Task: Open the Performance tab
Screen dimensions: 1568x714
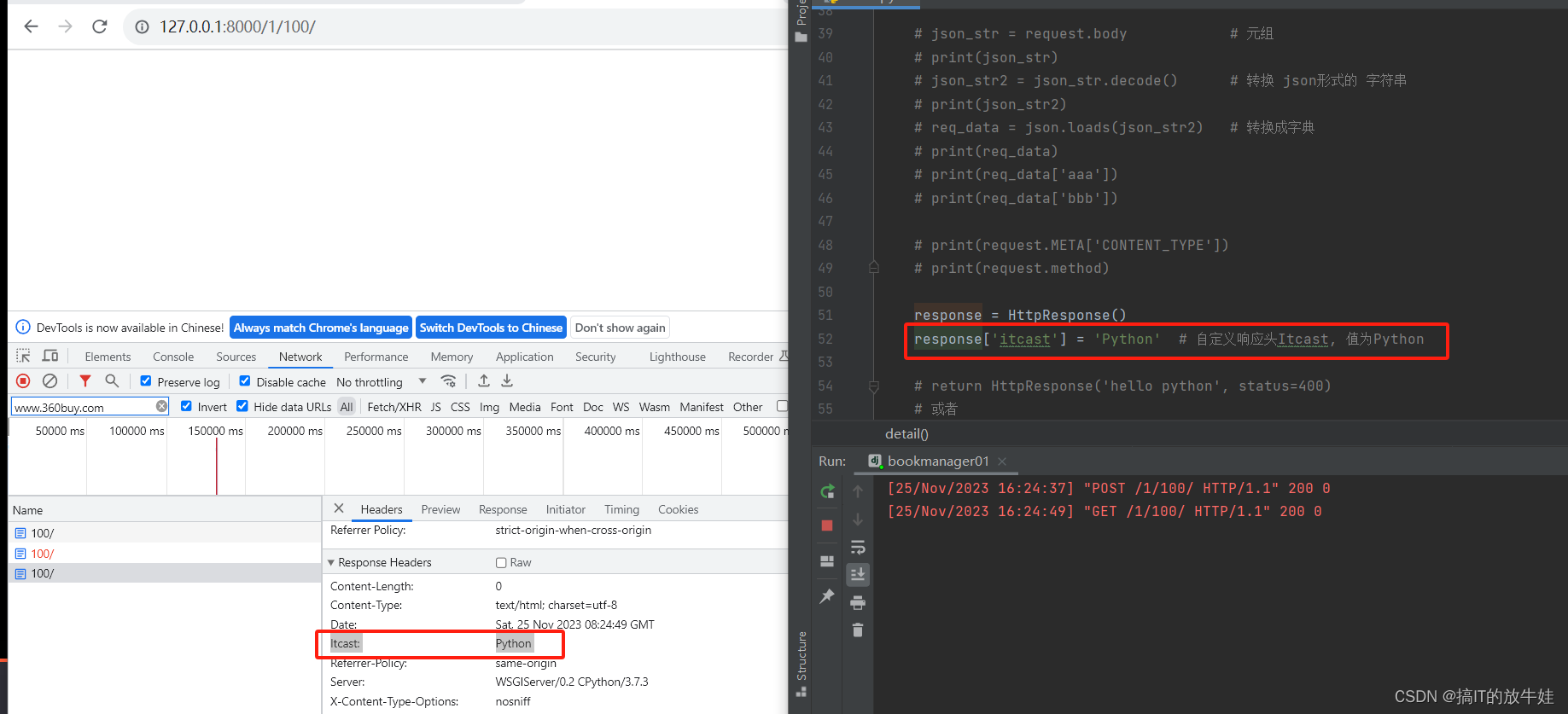Action: click(x=376, y=357)
